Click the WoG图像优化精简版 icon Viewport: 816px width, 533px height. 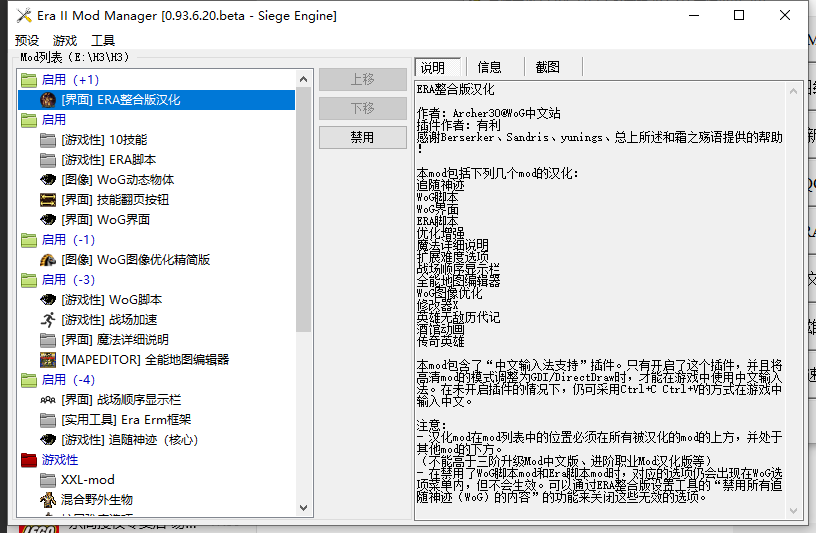tap(48, 260)
